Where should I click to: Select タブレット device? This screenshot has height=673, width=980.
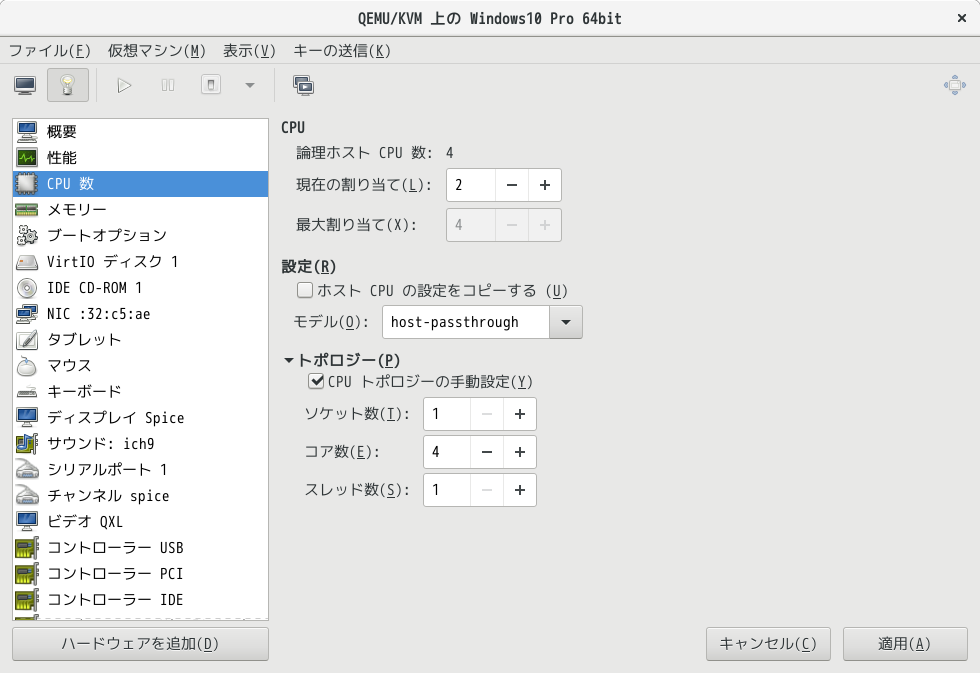(141, 339)
